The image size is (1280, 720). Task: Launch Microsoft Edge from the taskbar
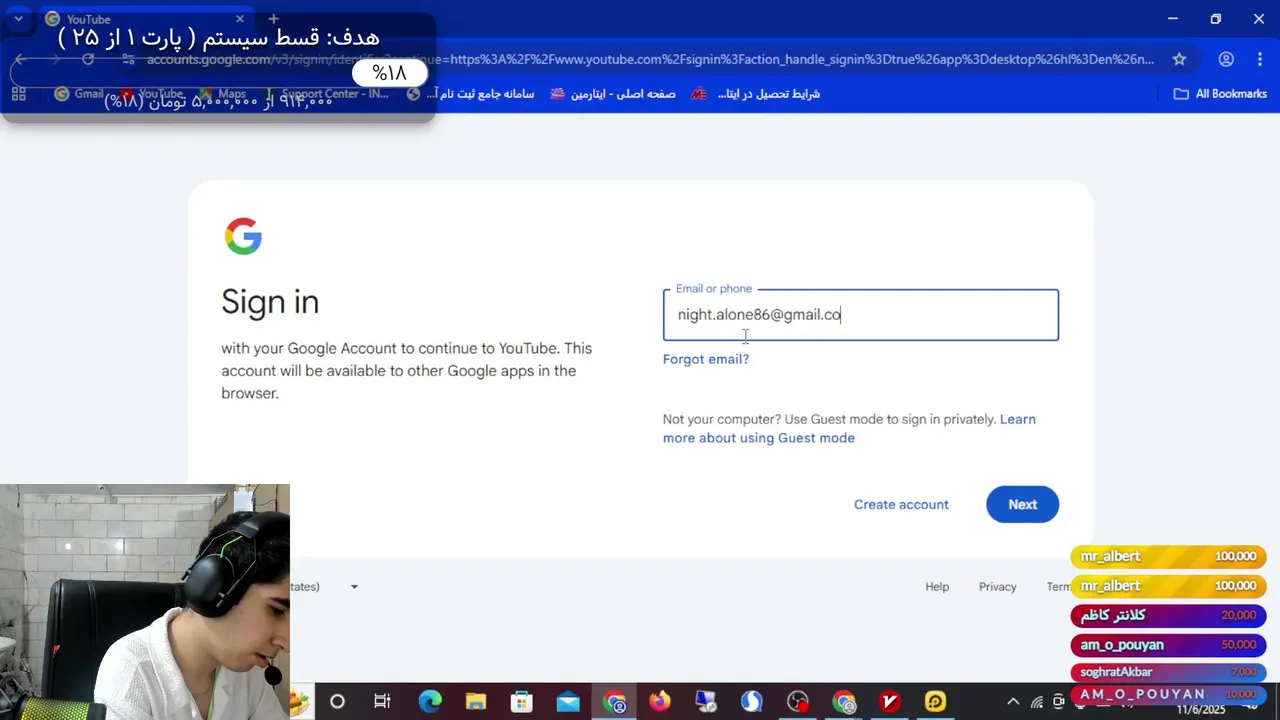(430, 702)
